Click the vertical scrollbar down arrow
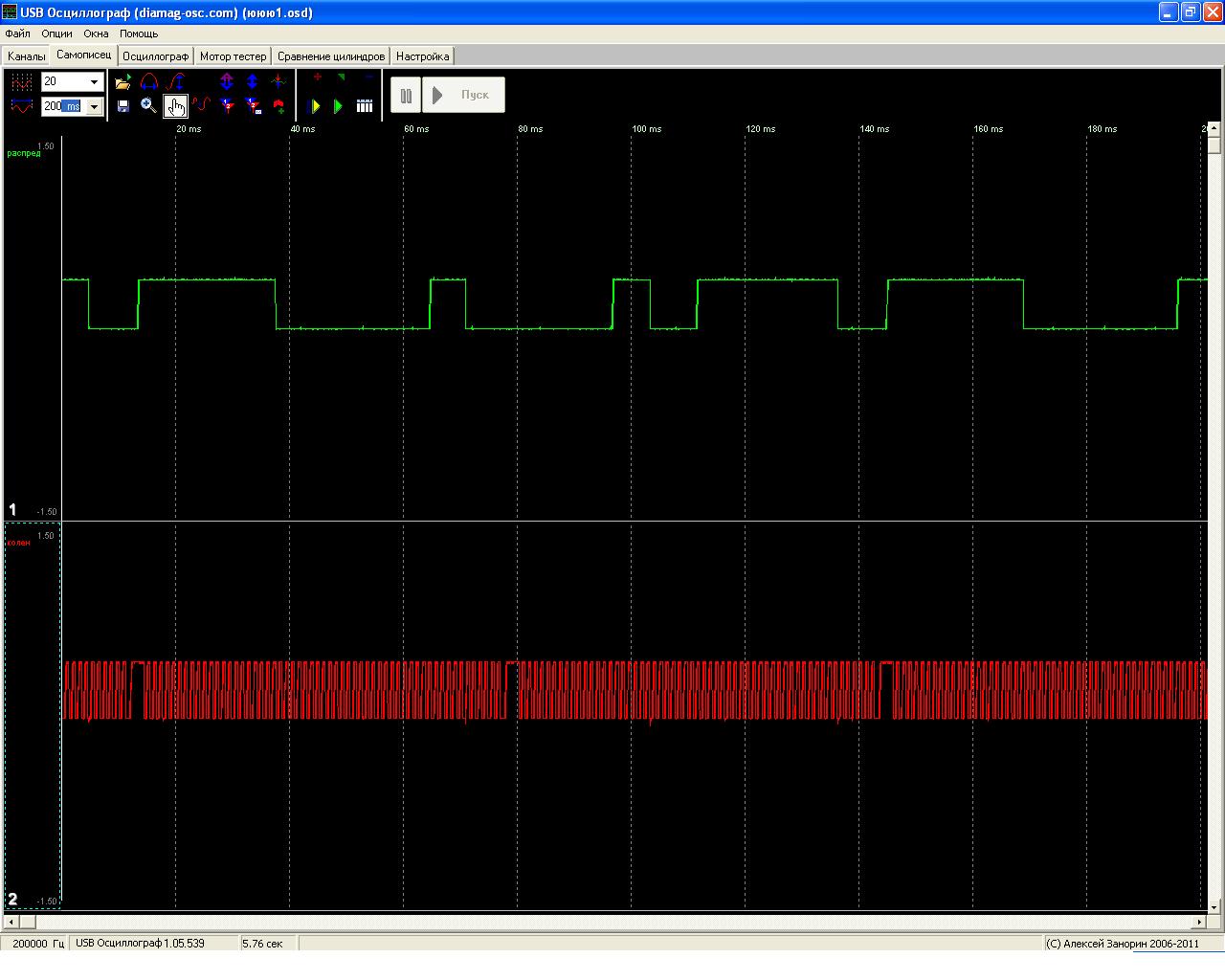The image size is (1225, 980). (1214, 906)
